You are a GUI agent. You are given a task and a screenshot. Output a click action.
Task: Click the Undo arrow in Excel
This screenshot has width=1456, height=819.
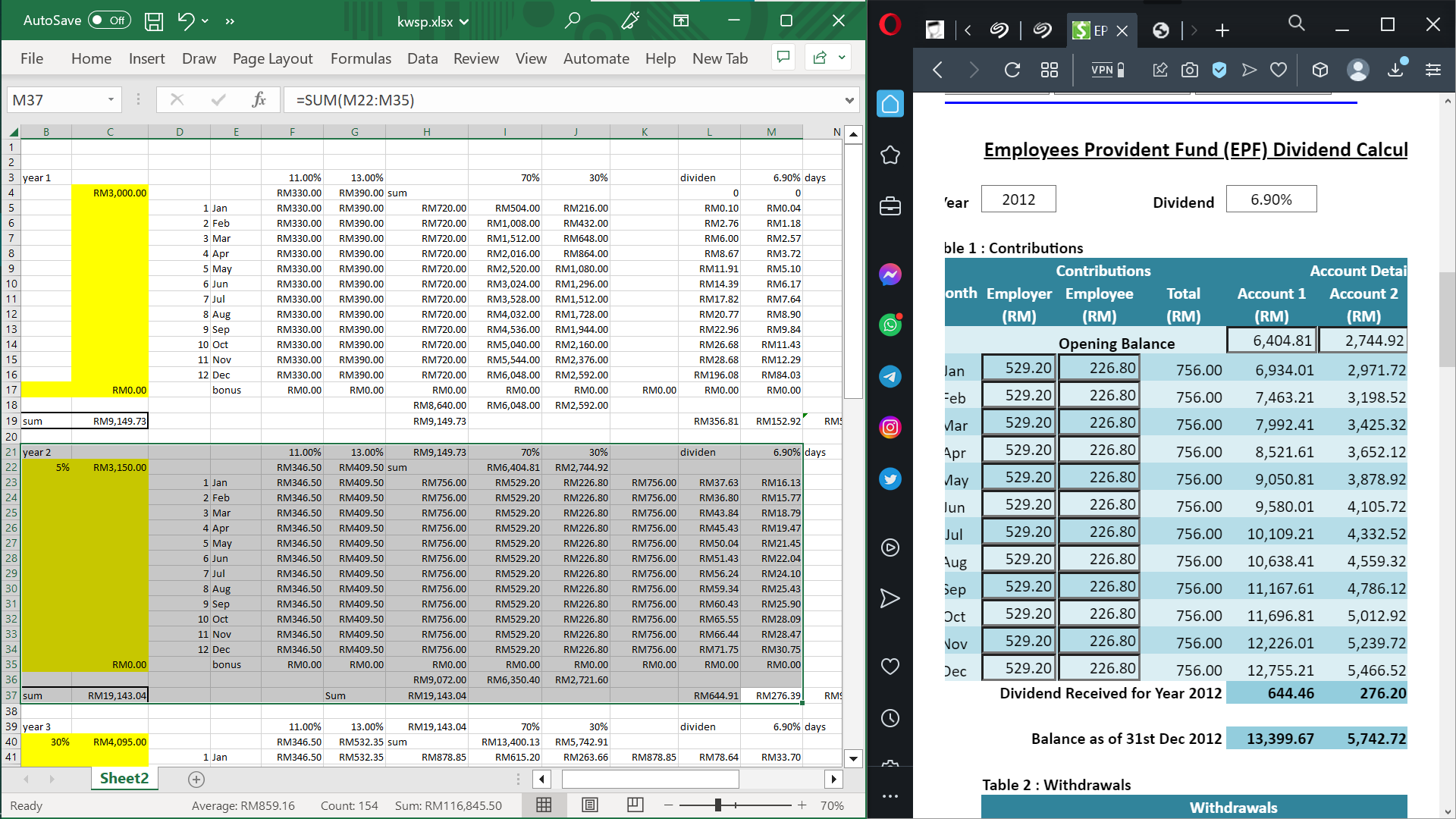pos(186,21)
